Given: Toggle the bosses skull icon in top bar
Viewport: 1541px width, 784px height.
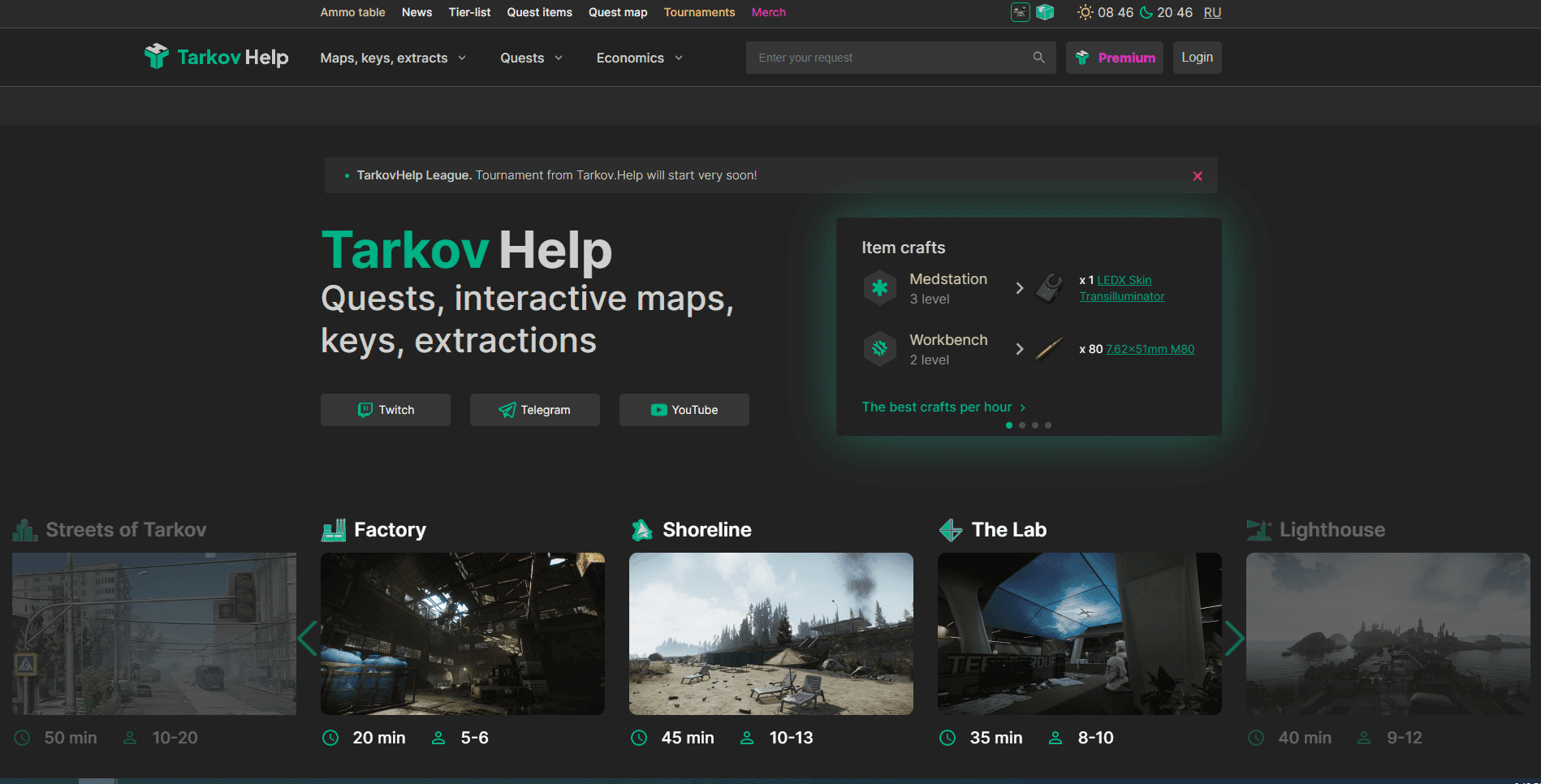Looking at the screenshot, I should coord(1020,12).
